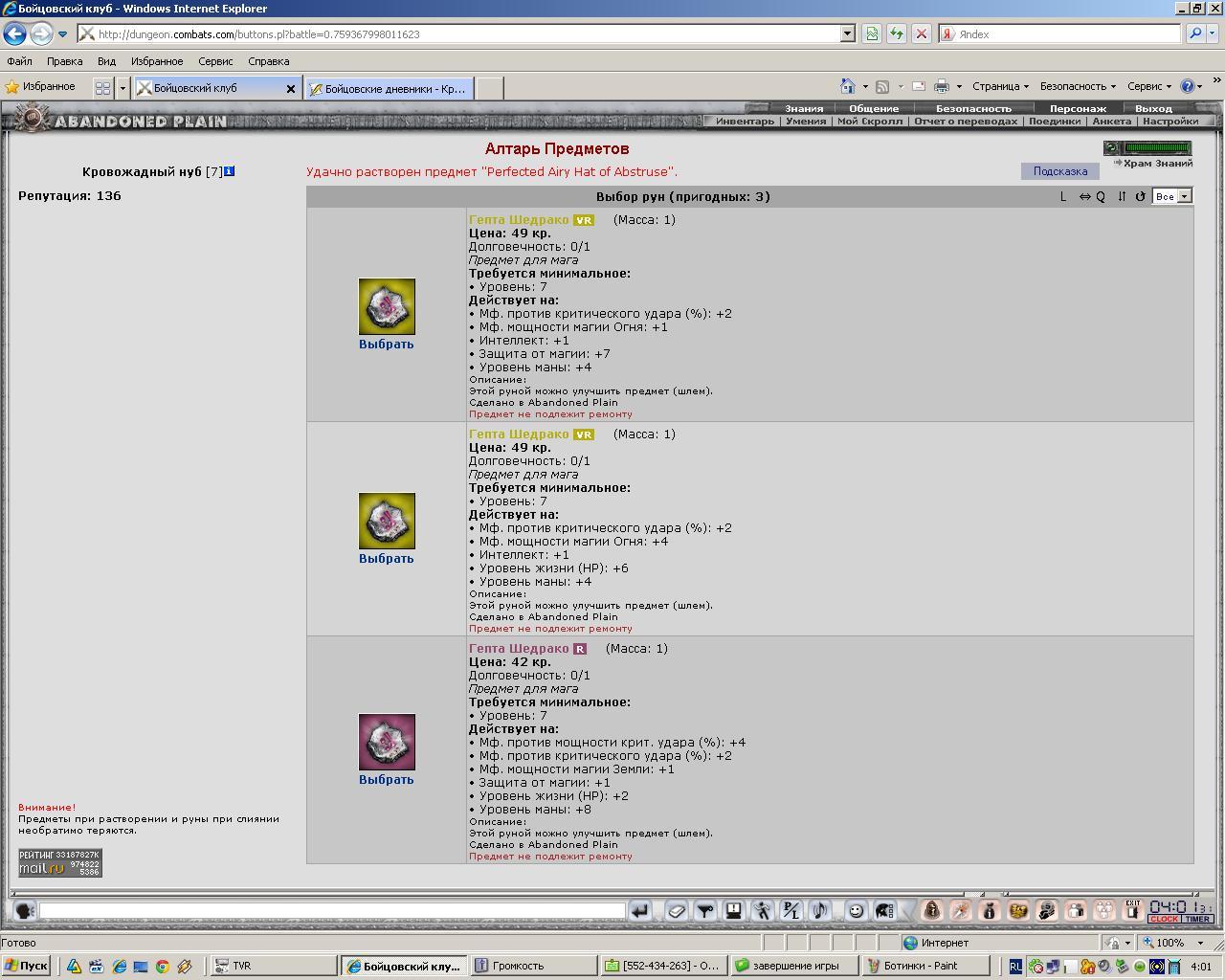The height and width of the screenshot is (980, 1225).
Task: Click the first yellow rune thumbnail
Action: (387, 307)
